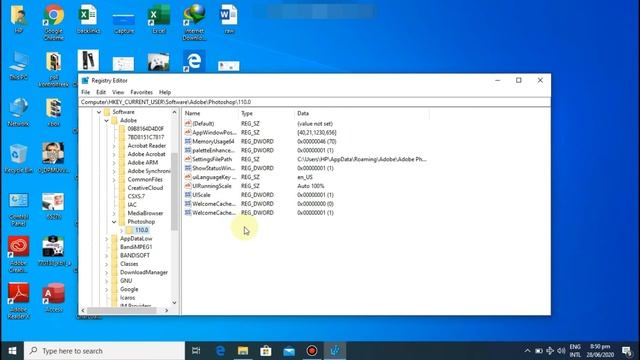Screen dimensions: 640x360
Task: Select the BANDISOFT registry key
Action: click(135, 256)
